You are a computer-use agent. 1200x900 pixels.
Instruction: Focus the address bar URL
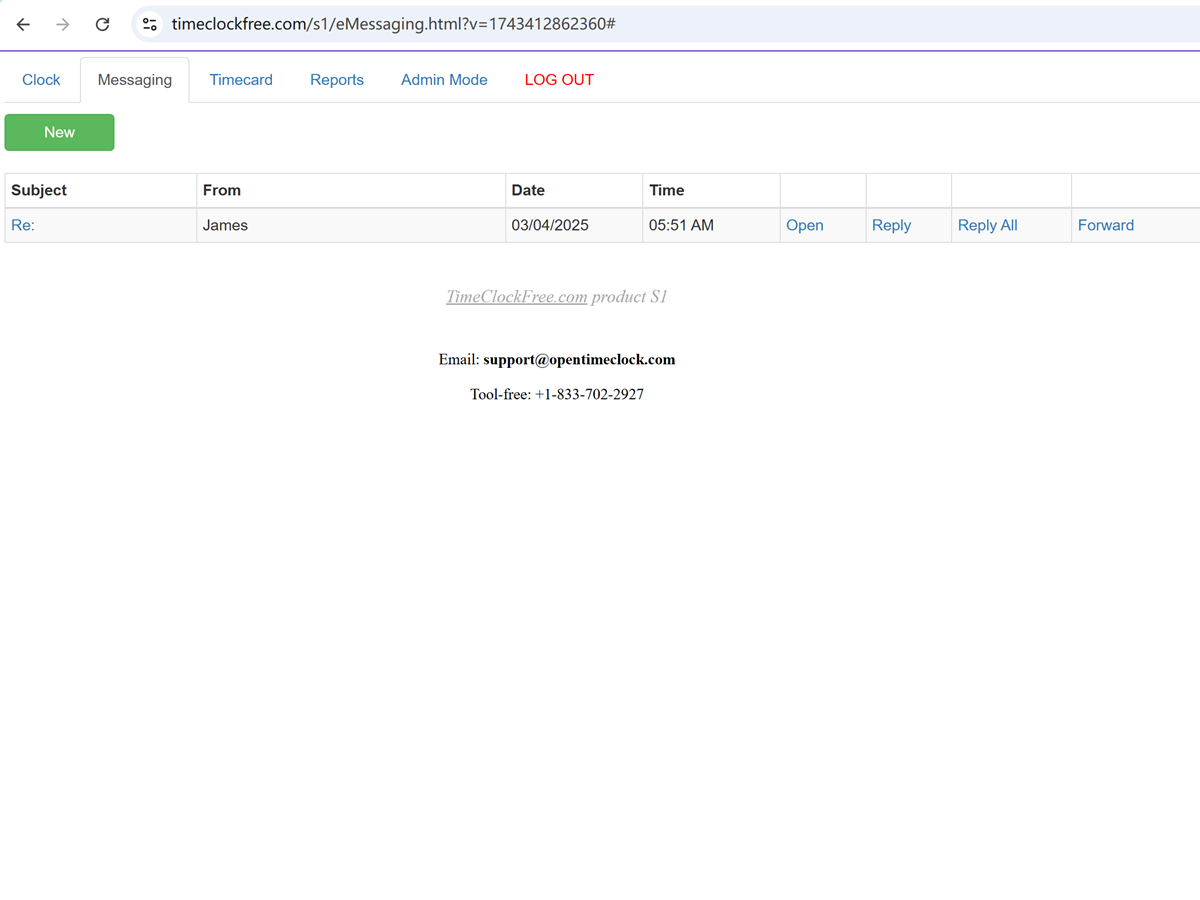(393, 24)
